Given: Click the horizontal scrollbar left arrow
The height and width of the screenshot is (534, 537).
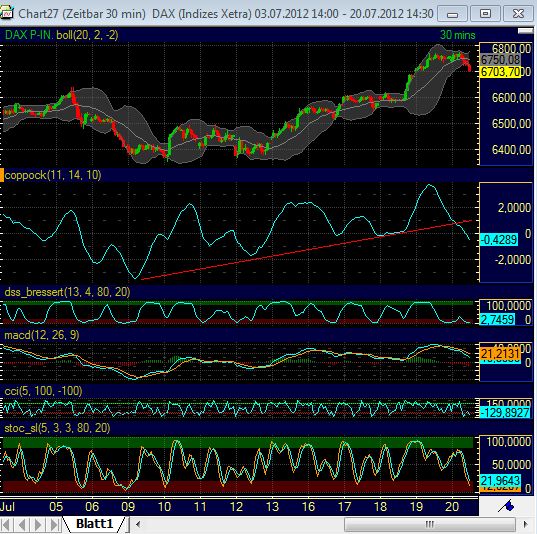Looking at the screenshot, I should click(138, 524).
